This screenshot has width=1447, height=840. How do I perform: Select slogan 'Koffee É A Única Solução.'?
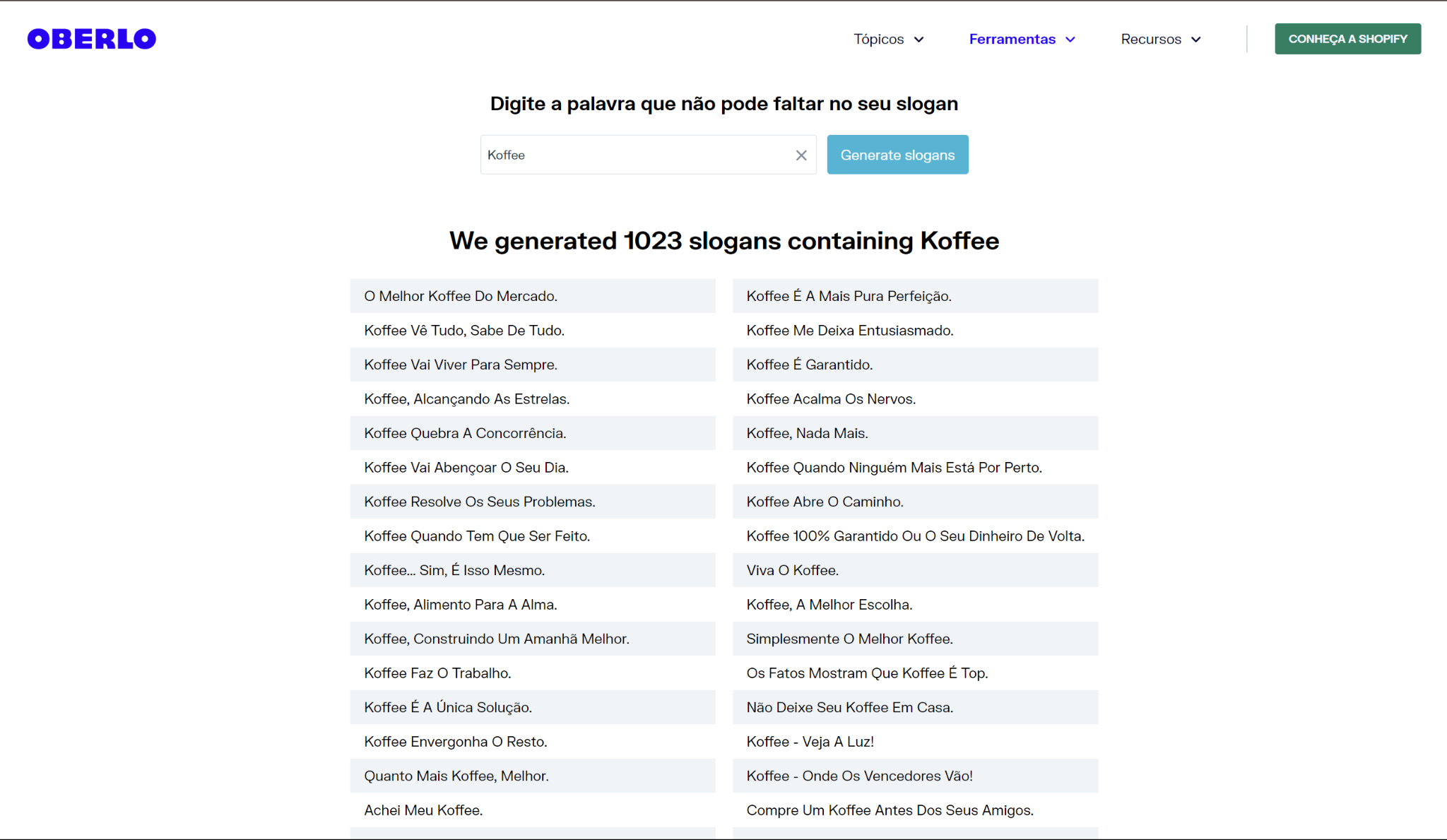[x=533, y=707]
